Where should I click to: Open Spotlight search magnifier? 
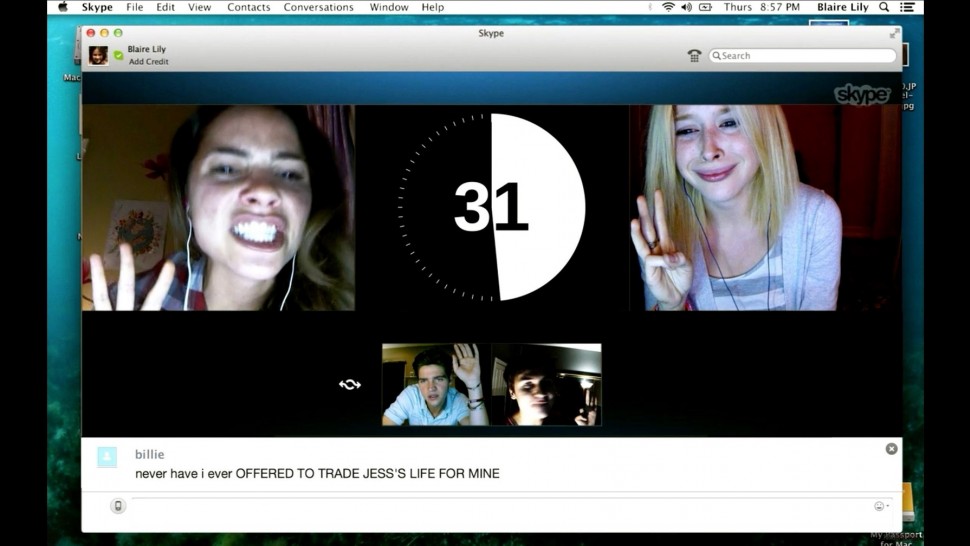pos(884,7)
